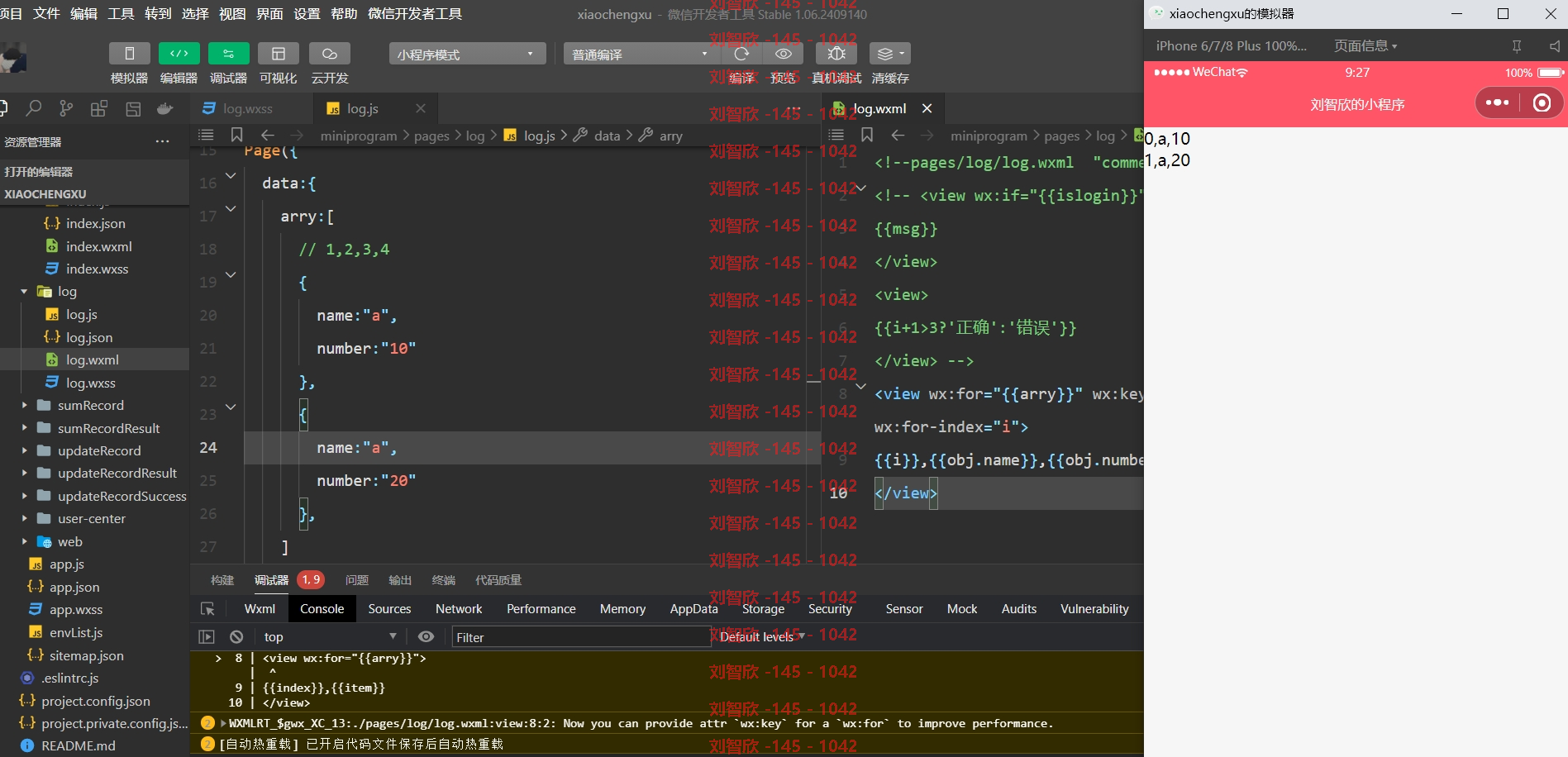1568x757 pixels.
Task: Open the normal compile mode dropdown
Action: [641, 54]
